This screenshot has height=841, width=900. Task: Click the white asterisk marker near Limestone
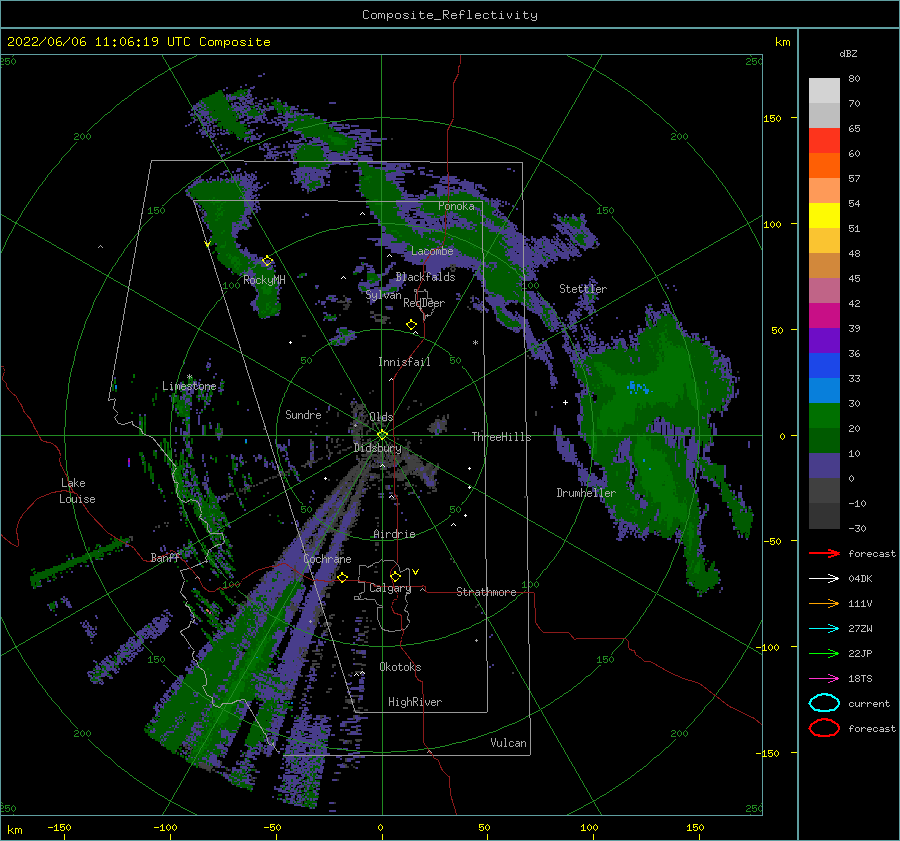(x=189, y=377)
